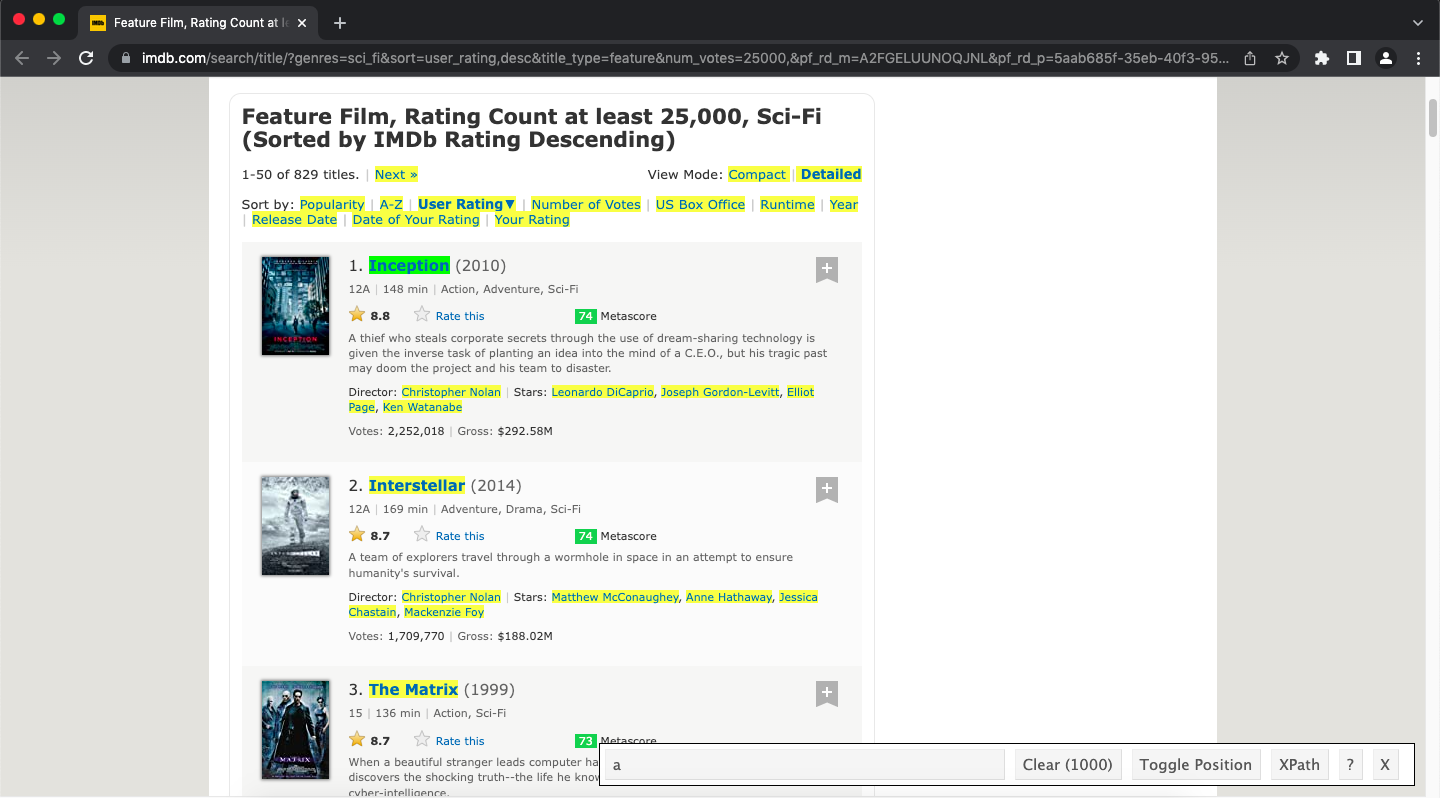
Task: Sort results by Your Rating
Action: (532, 220)
